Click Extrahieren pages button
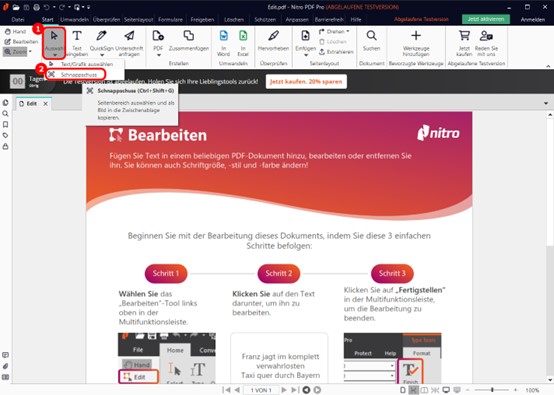The width and height of the screenshot is (554, 395). click(x=336, y=52)
